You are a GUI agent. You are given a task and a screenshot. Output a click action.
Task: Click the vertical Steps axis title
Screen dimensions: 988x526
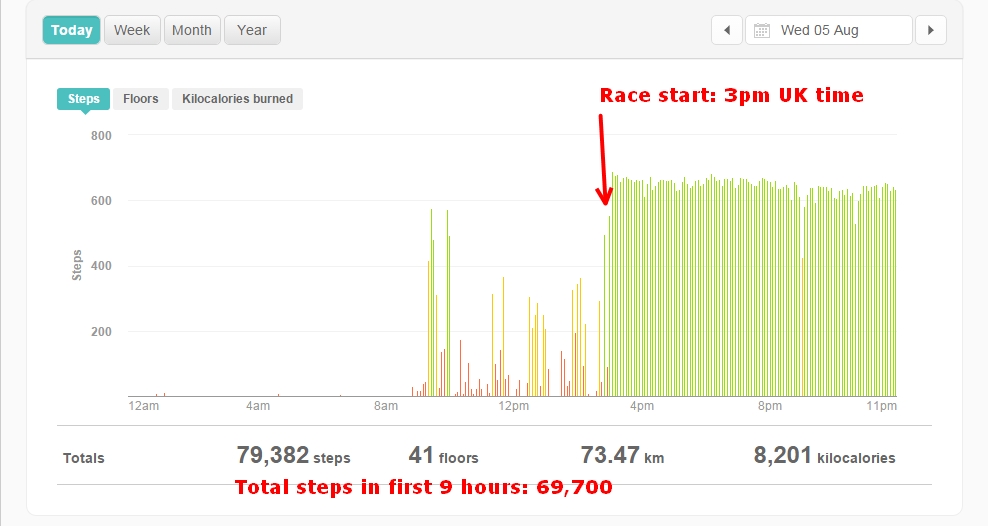click(x=77, y=265)
